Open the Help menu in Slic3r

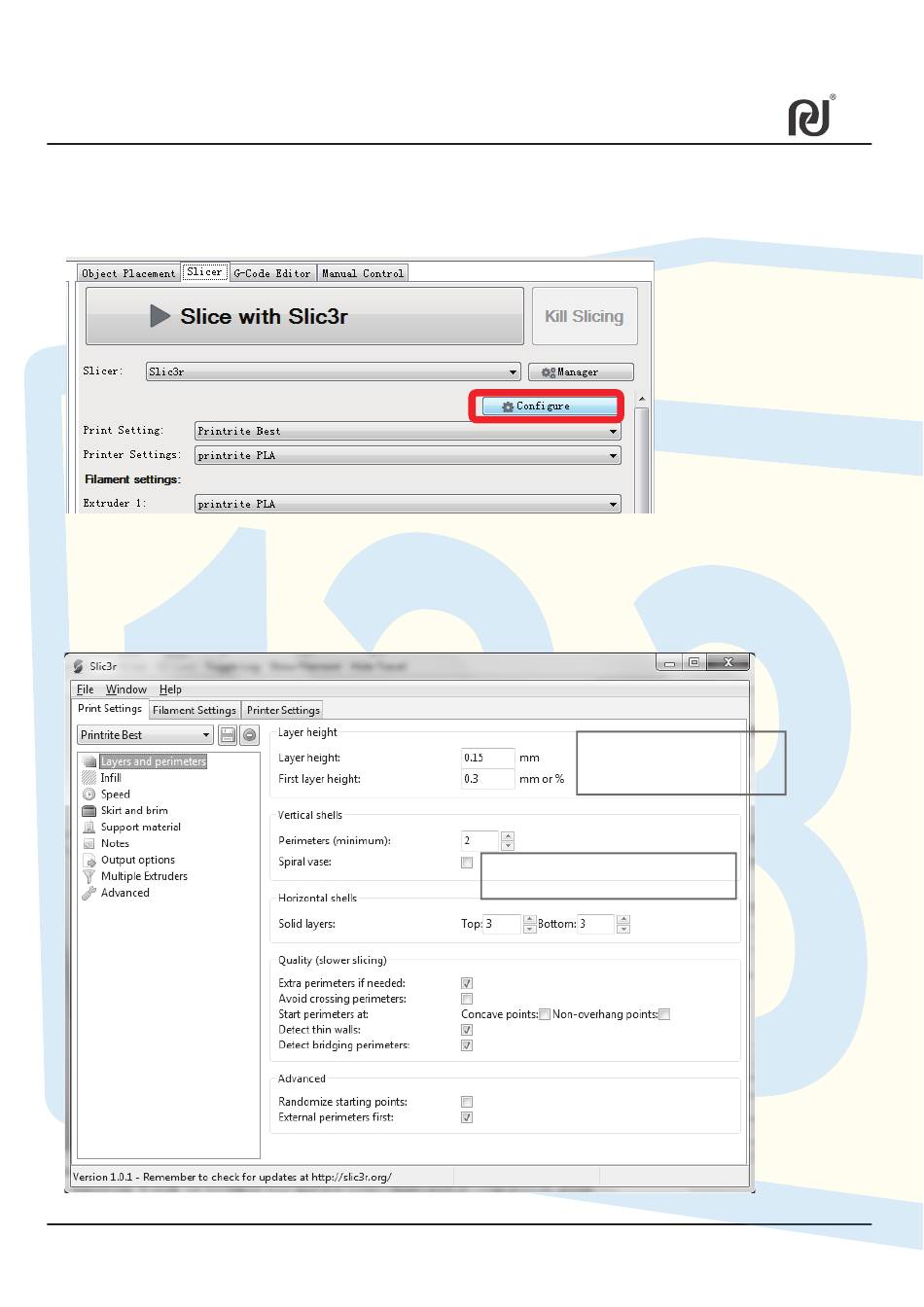click(170, 689)
